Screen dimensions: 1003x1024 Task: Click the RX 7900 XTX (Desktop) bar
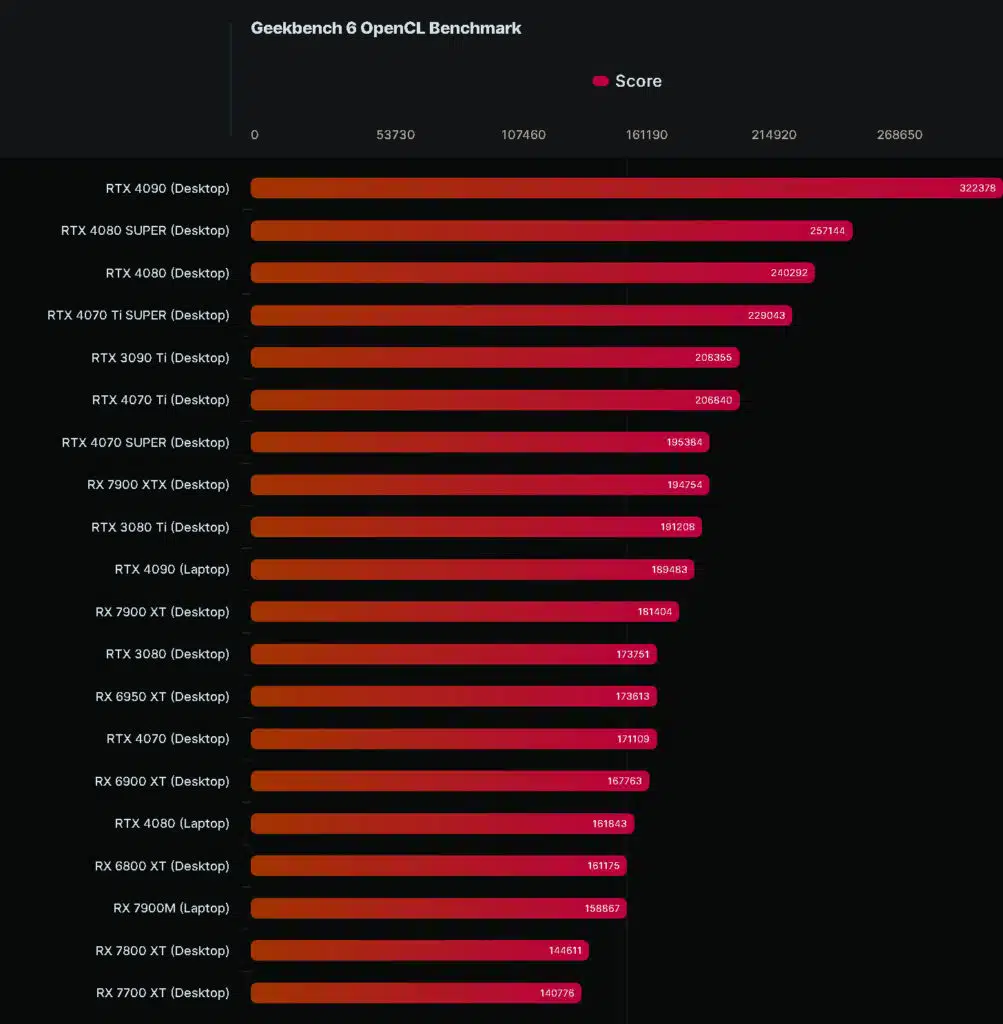(480, 485)
